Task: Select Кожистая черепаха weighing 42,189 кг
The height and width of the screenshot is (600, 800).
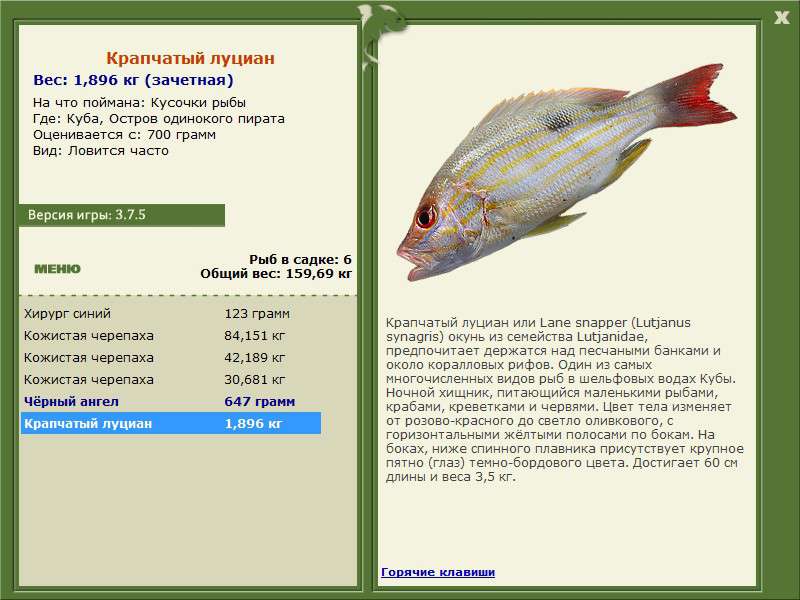Action: 171,357
